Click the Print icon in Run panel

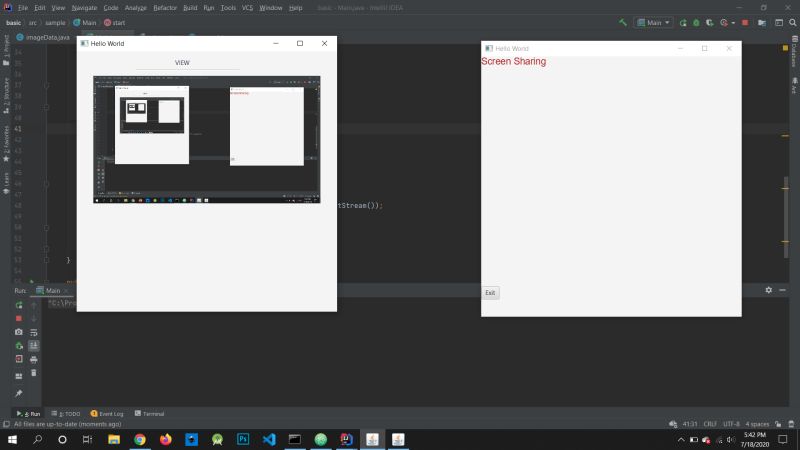click(x=34, y=359)
